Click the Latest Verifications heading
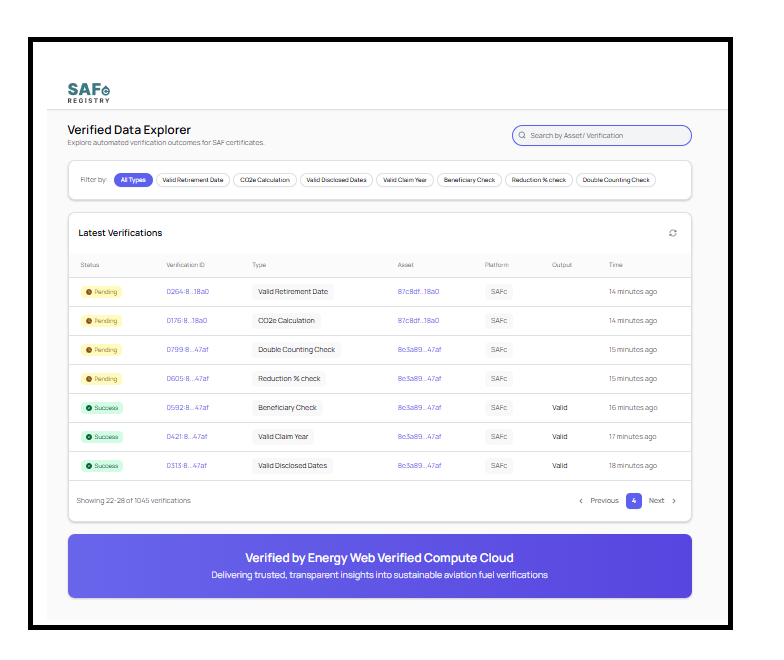The height and width of the screenshot is (660, 784). pyautogui.click(x=120, y=233)
